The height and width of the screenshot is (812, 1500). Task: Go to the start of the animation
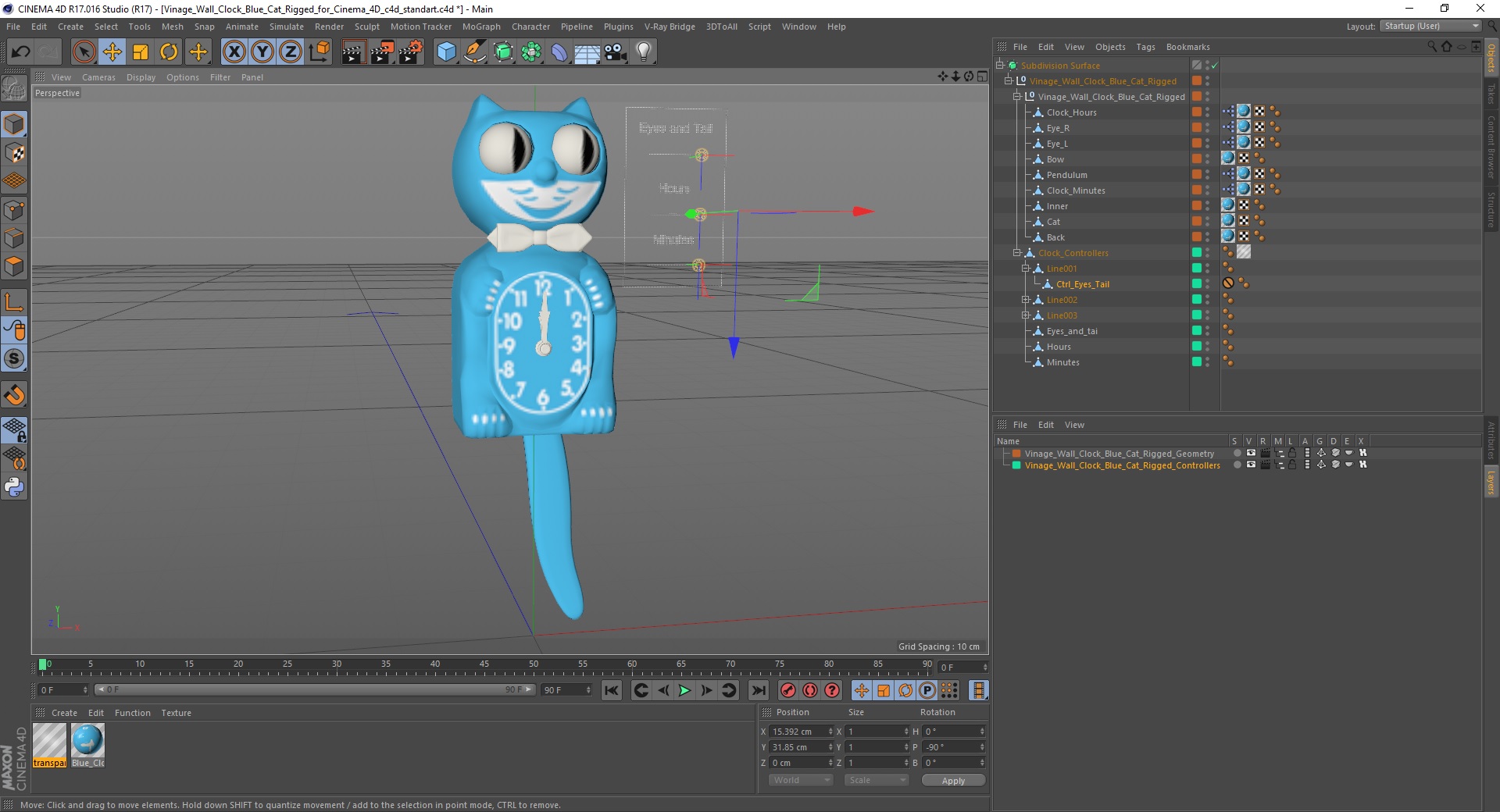pyautogui.click(x=612, y=690)
